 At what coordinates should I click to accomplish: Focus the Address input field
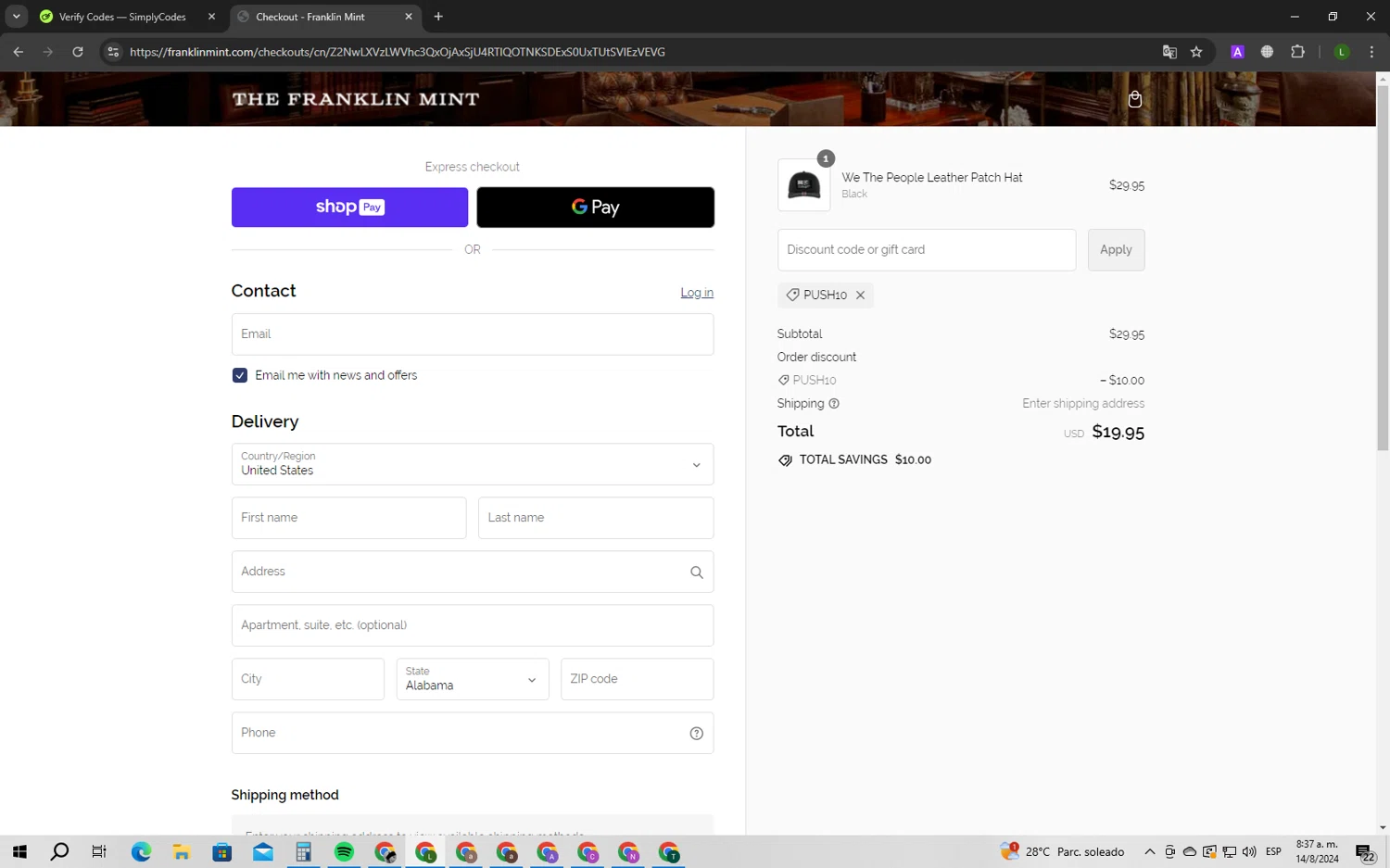[x=473, y=572]
